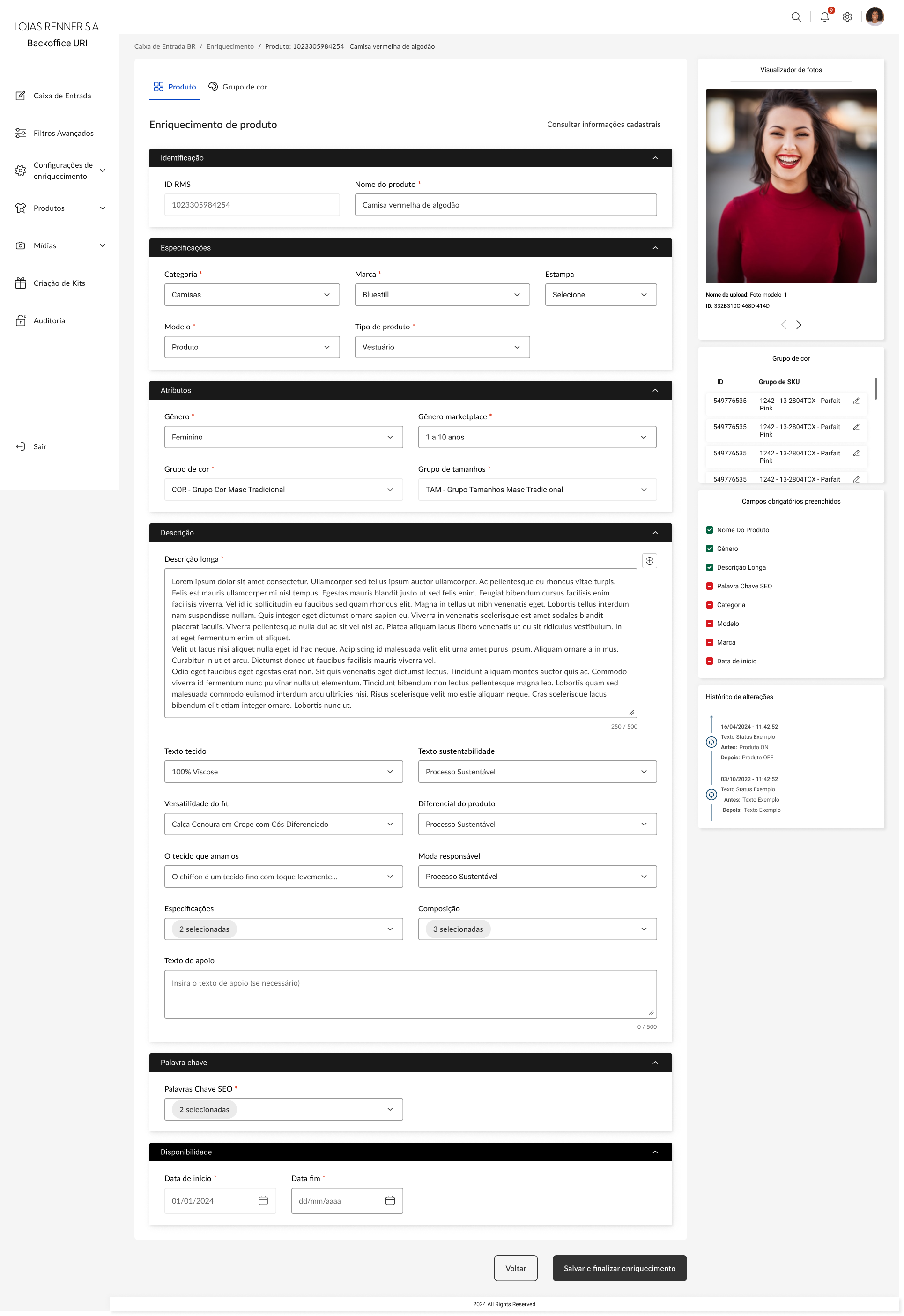Click the settings gear in header

pos(847,17)
